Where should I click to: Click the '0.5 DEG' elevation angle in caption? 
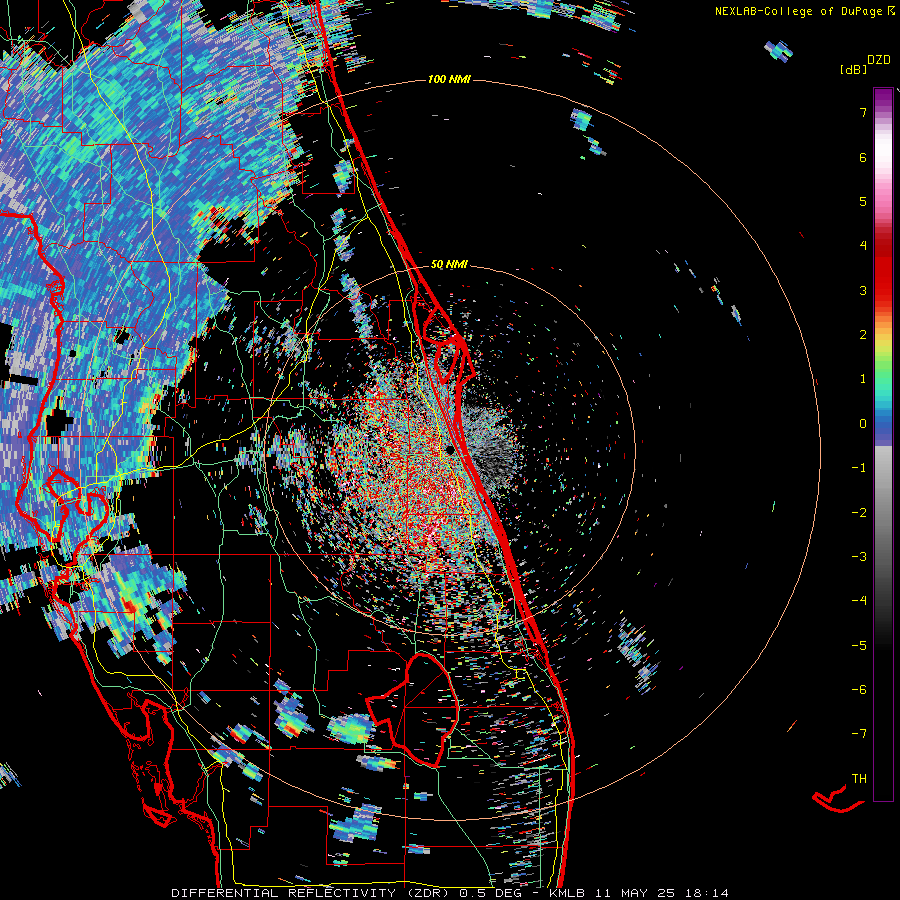click(490, 893)
